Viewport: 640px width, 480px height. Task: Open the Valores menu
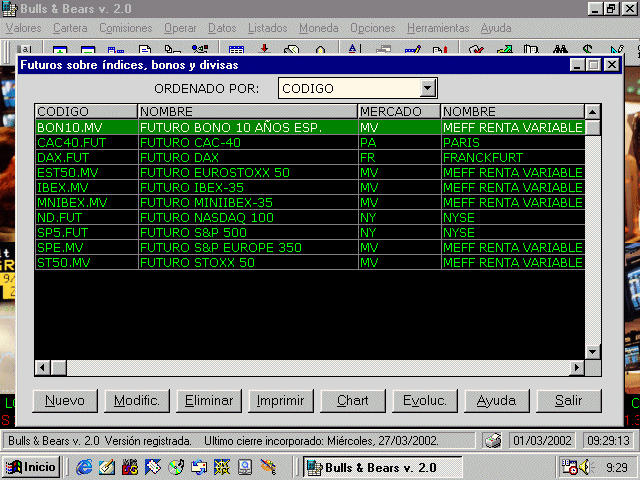[x=24, y=28]
